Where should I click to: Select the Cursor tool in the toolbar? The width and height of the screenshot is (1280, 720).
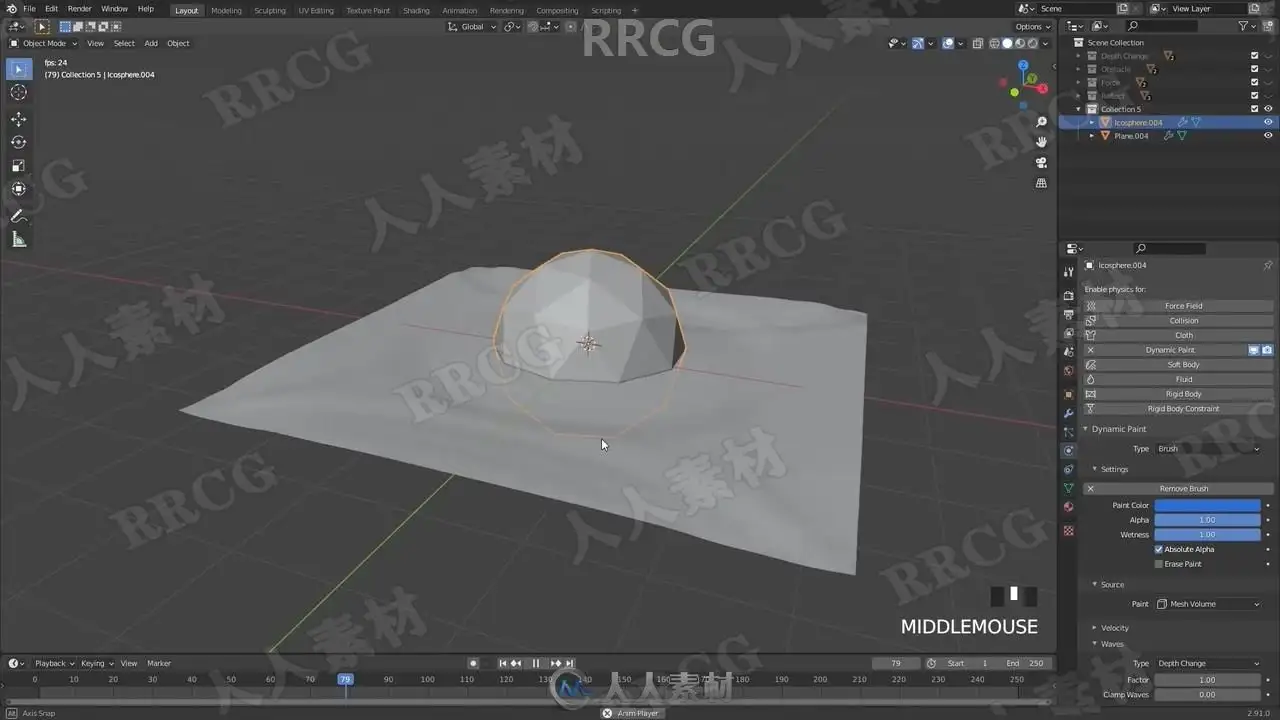(18, 92)
